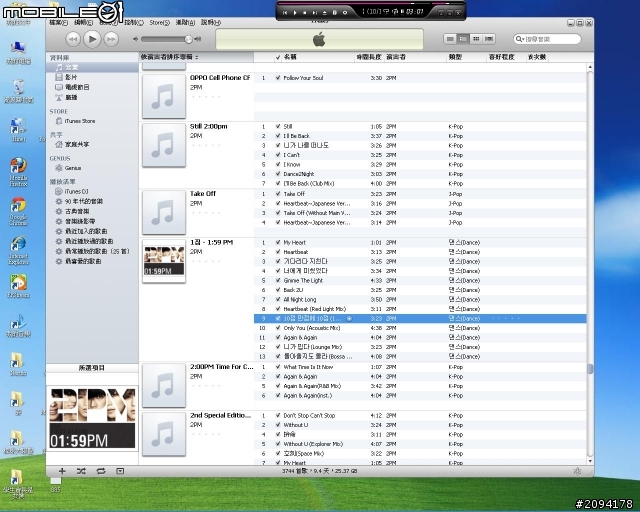
Task: Click the high volume speaker icon
Action: click(x=198, y=39)
